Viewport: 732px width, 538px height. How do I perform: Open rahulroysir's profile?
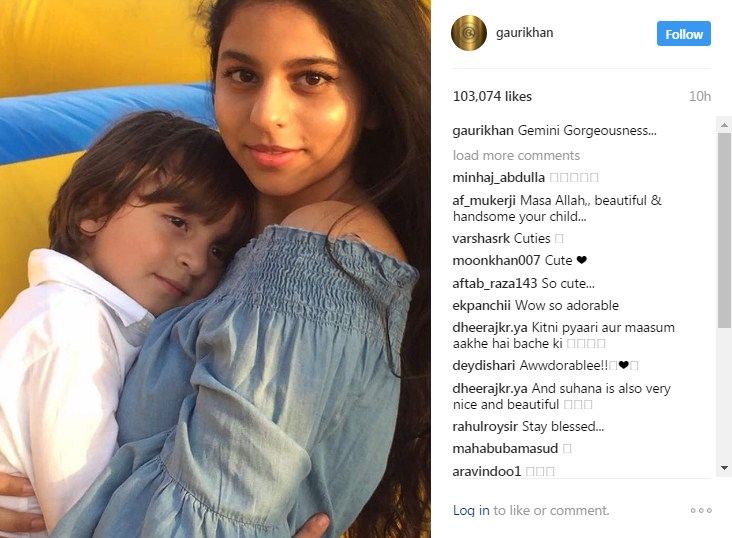pos(485,427)
